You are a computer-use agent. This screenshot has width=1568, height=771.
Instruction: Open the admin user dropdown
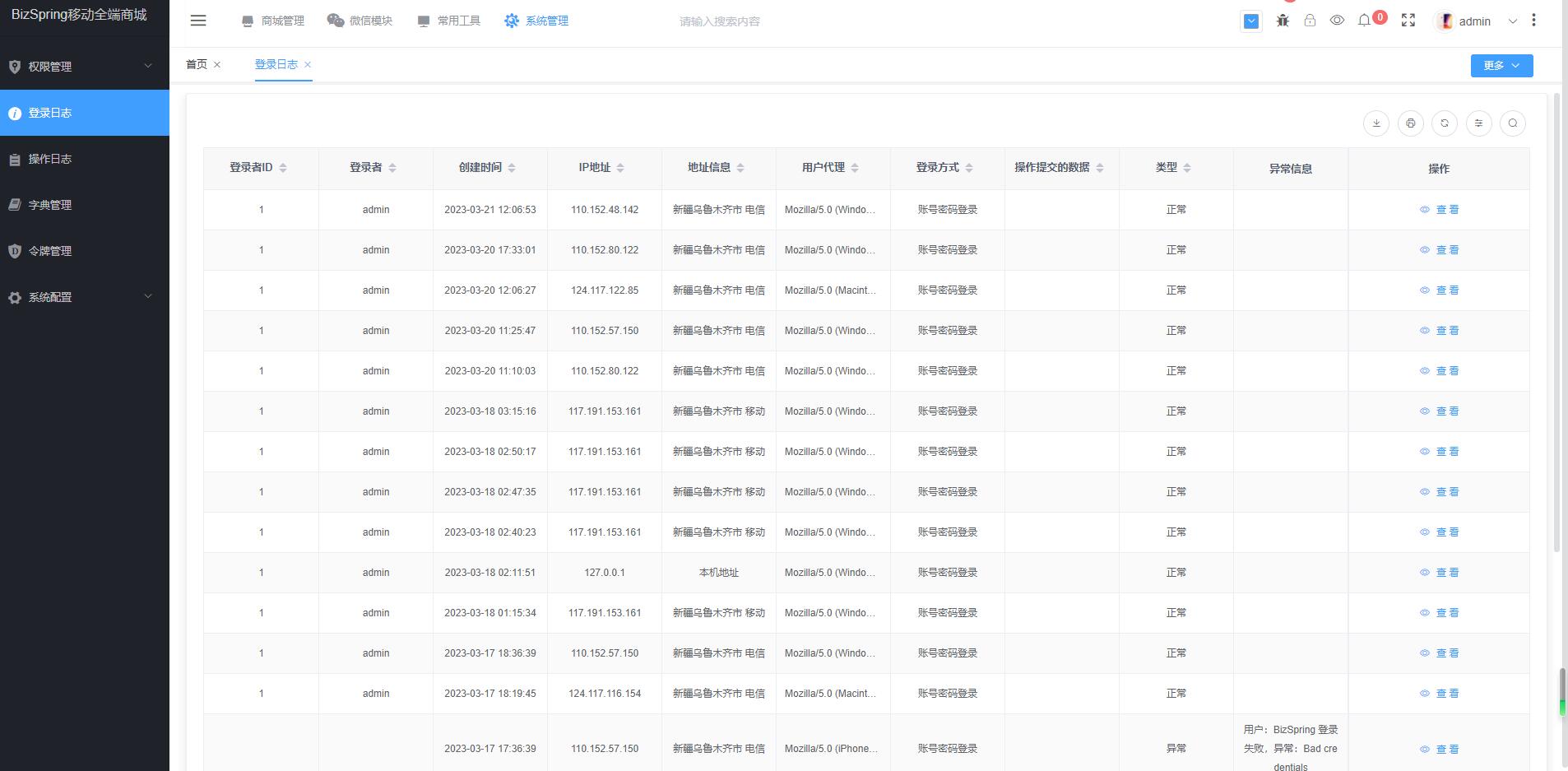(x=1476, y=21)
